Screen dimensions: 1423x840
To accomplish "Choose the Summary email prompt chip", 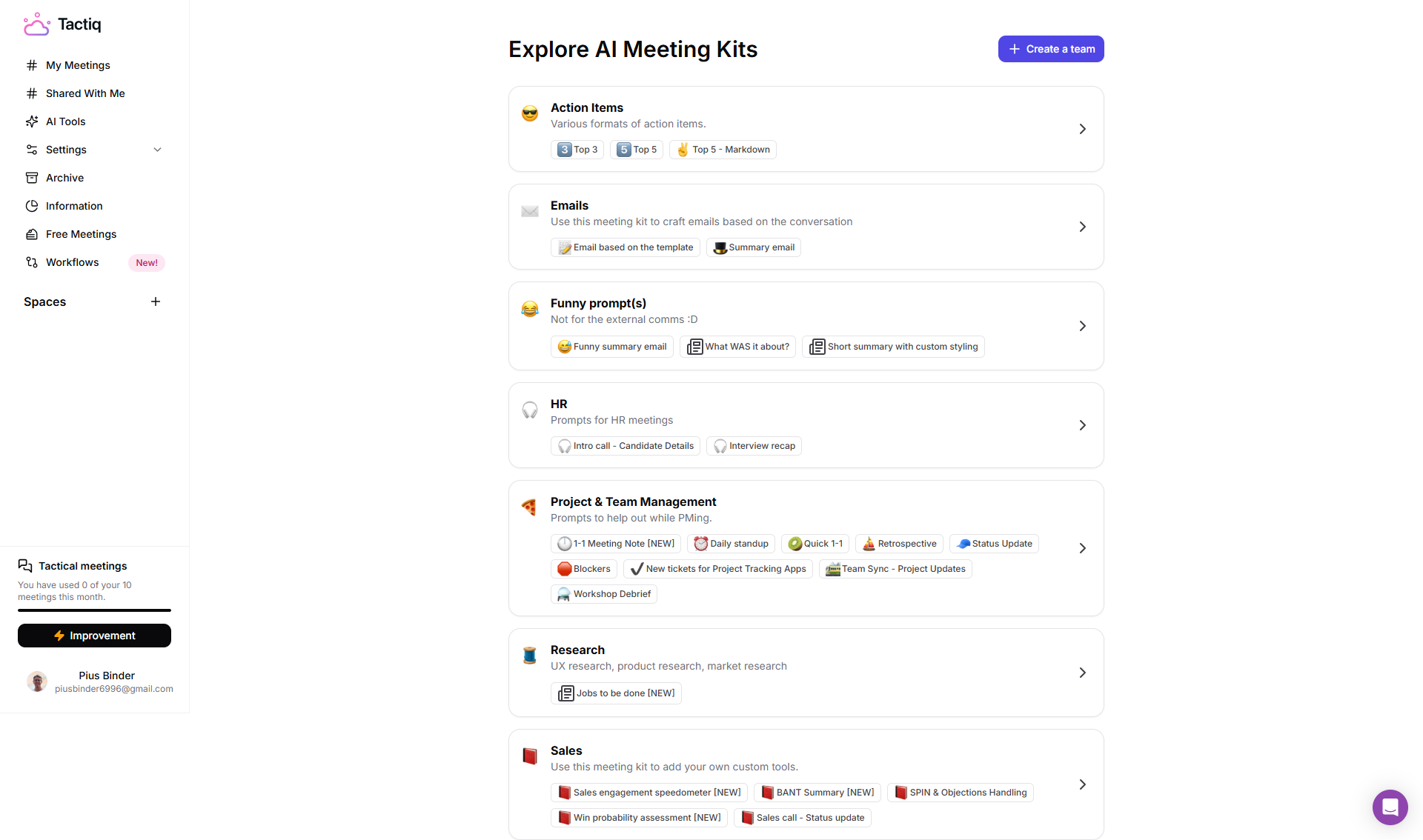I will click(753, 247).
